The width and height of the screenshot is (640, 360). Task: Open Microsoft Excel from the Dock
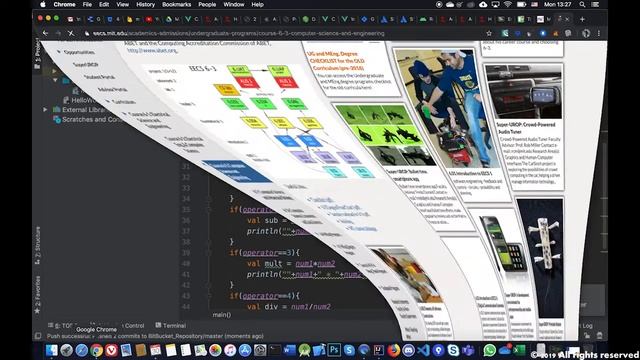point(519,350)
